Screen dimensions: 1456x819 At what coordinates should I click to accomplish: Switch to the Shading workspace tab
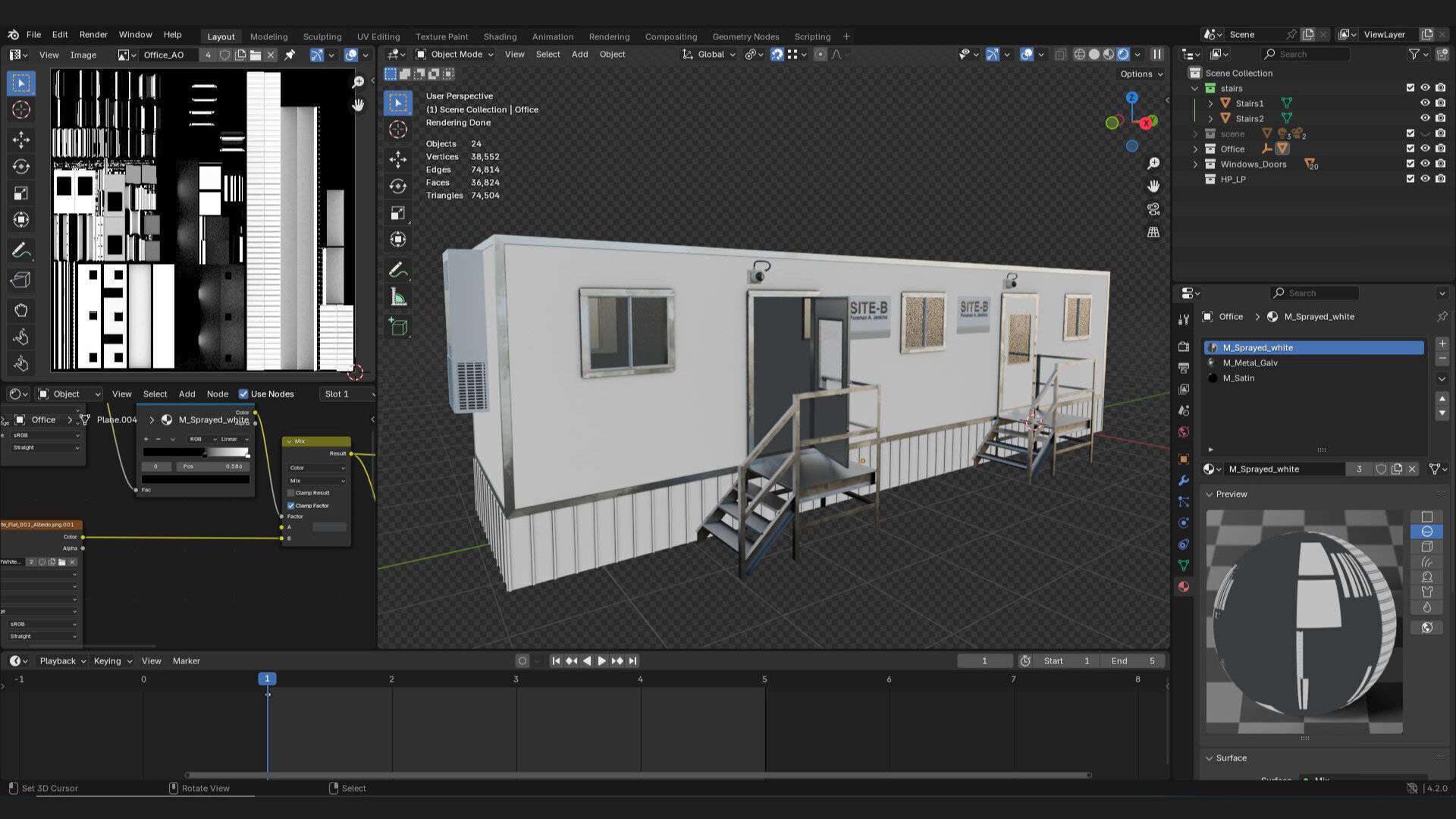coord(500,36)
